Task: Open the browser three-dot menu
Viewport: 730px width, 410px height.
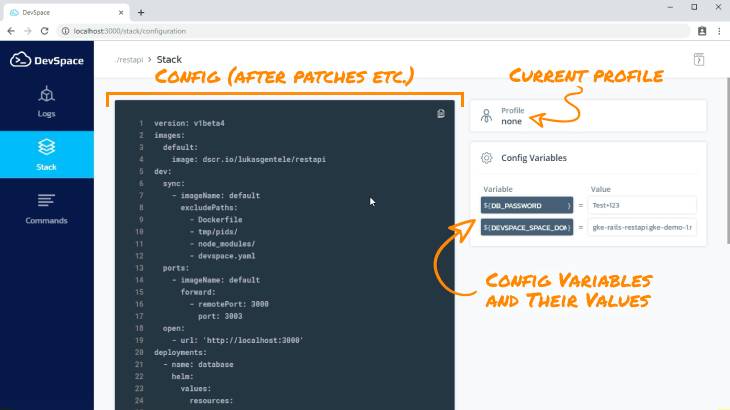Action: (x=719, y=31)
